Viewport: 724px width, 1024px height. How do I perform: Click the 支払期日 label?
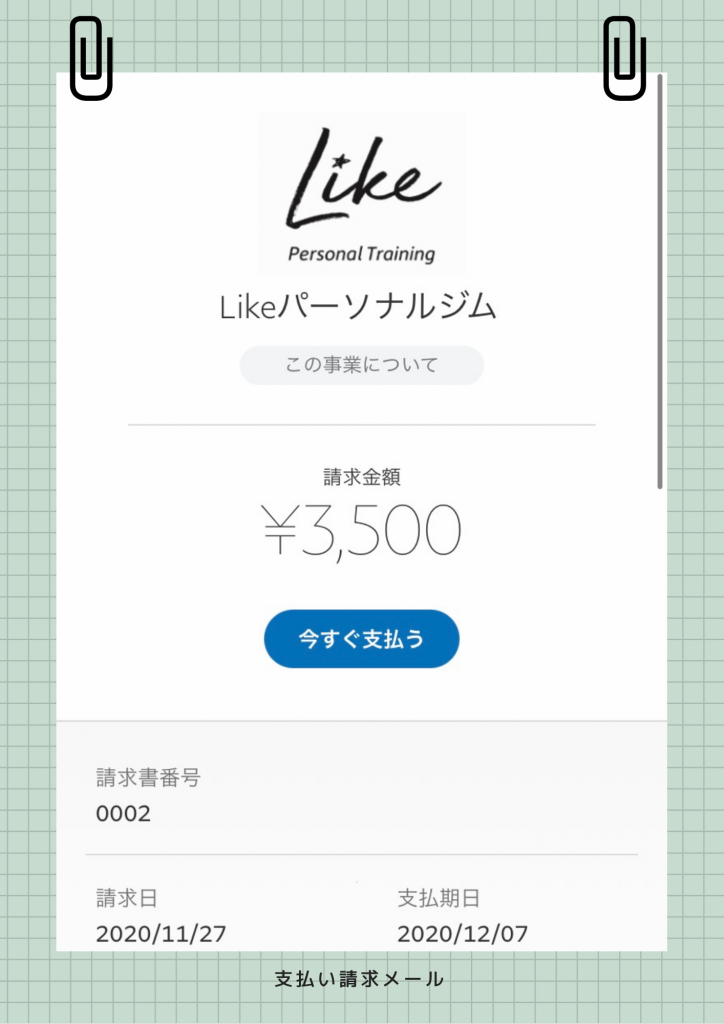[x=439, y=899]
